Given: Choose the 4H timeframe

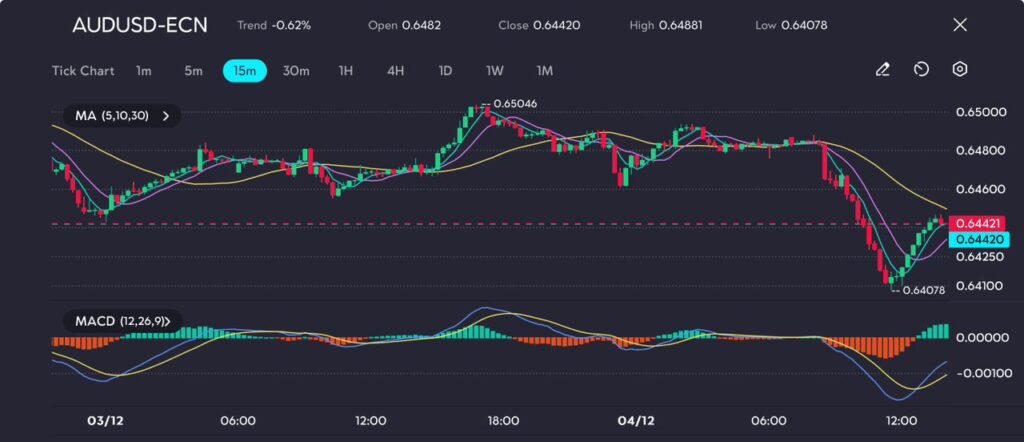Looking at the screenshot, I should (396, 71).
